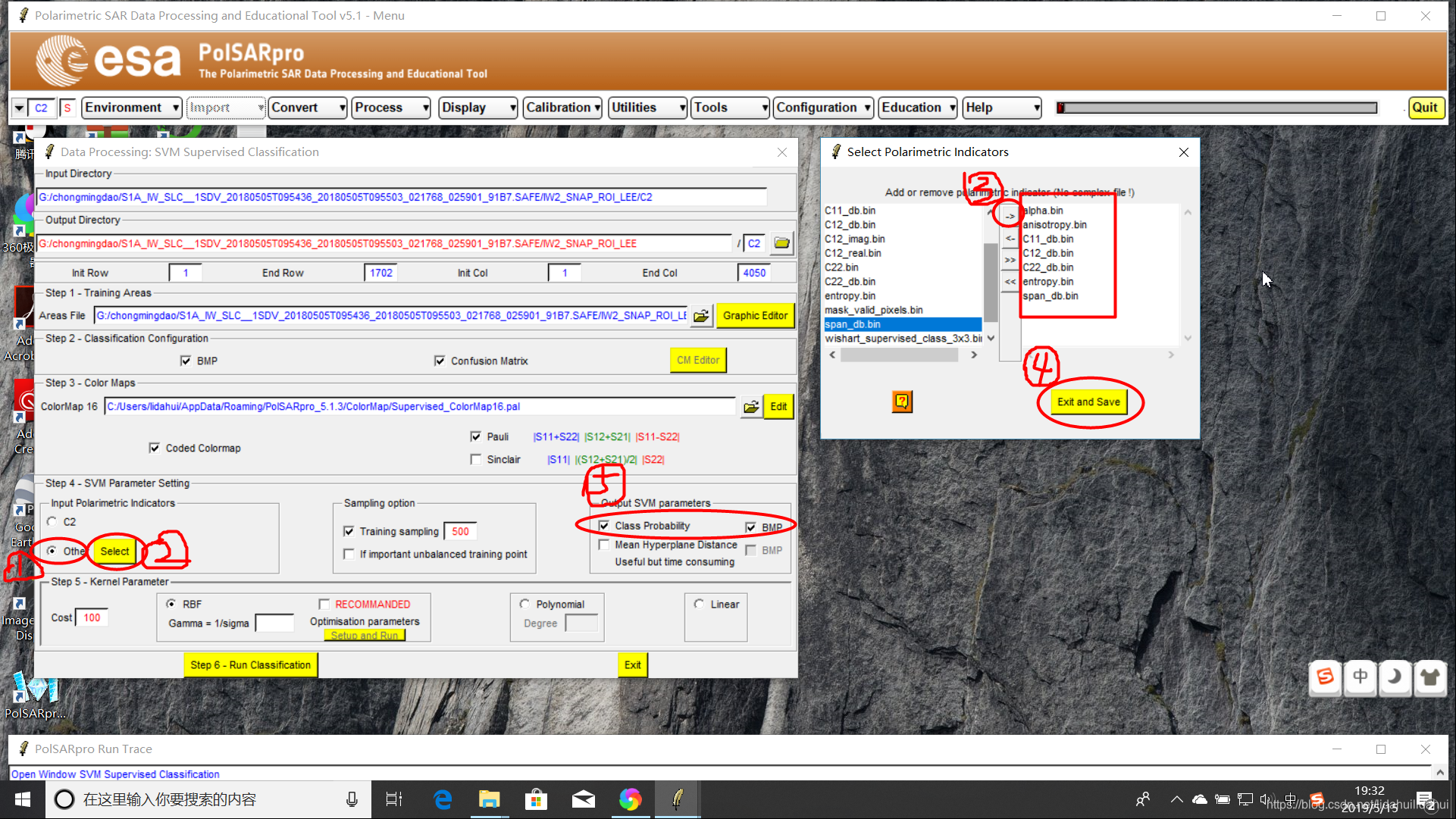Viewport: 1456px width, 819px height.
Task: Open Mail app from the taskbar
Action: tap(583, 799)
